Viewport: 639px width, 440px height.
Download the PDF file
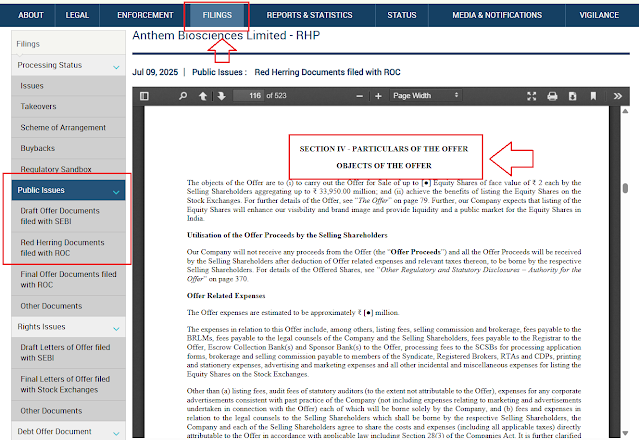click(573, 96)
